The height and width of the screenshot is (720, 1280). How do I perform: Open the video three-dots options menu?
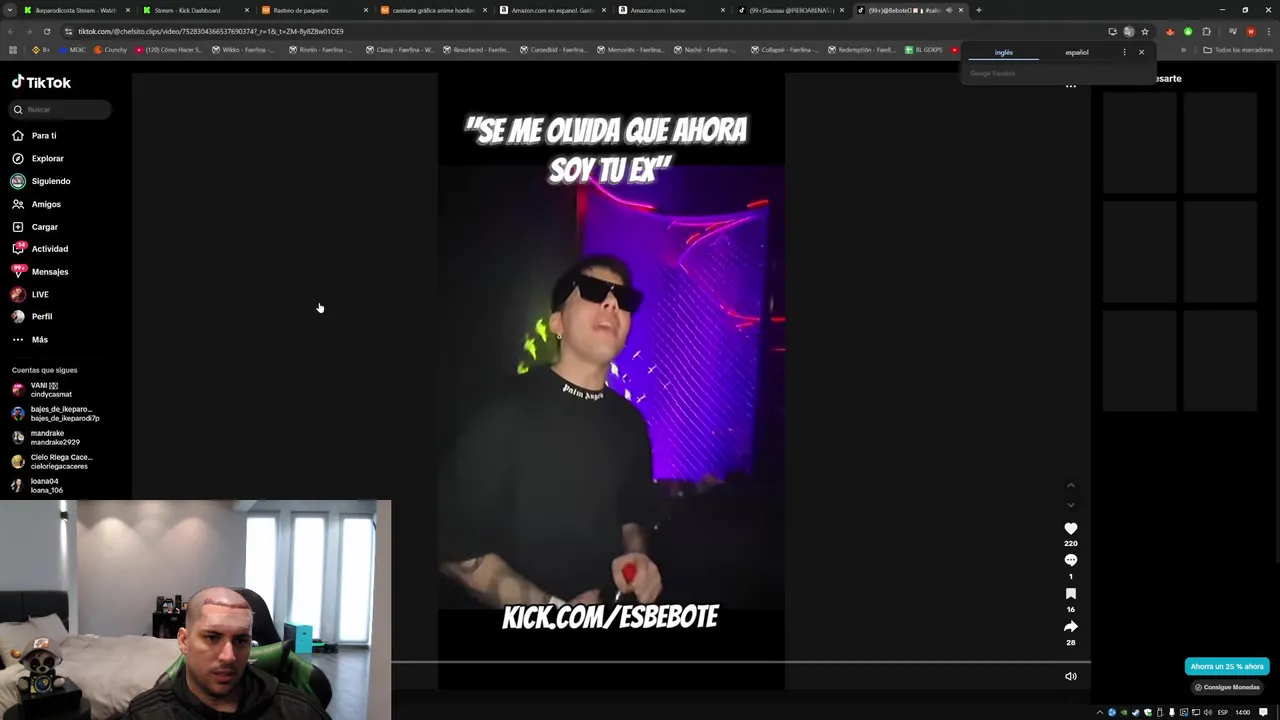click(1071, 86)
